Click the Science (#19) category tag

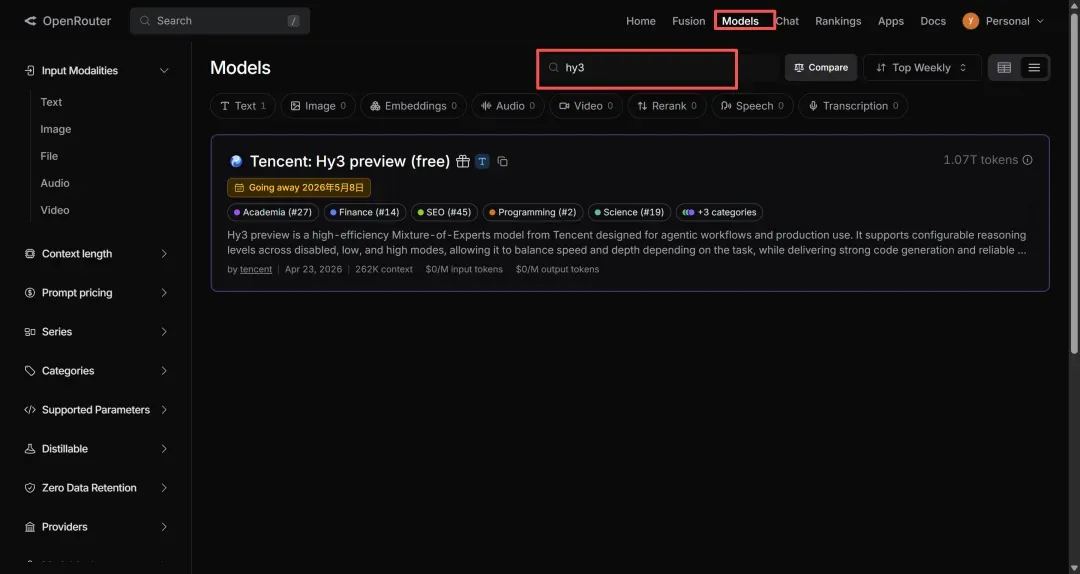[x=630, y=212]
